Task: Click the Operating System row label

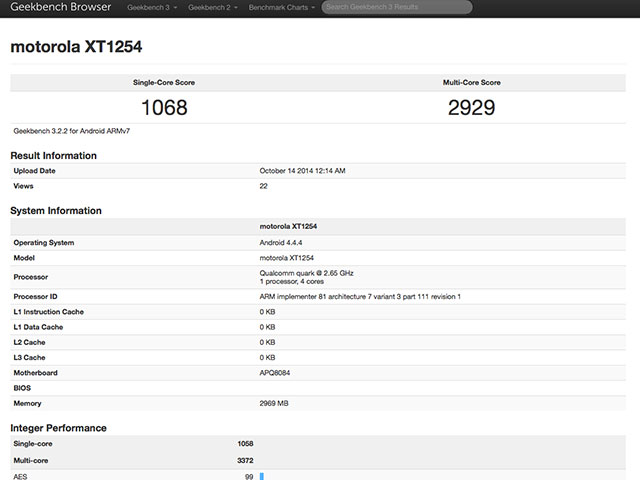Action: (x=44, y=242)
